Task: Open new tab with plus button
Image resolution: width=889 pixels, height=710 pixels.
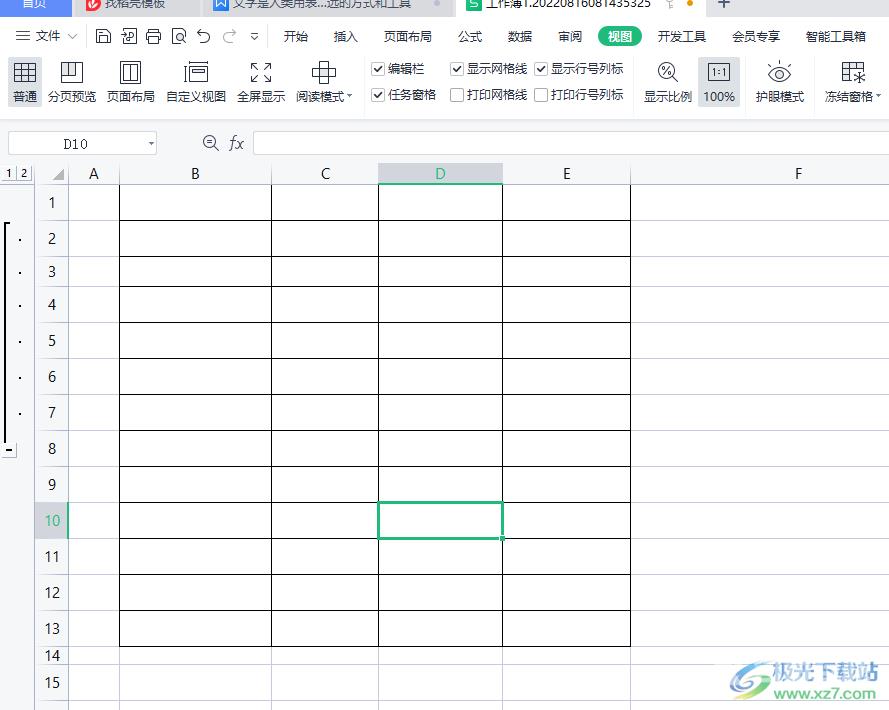Action: coord(723,5)
